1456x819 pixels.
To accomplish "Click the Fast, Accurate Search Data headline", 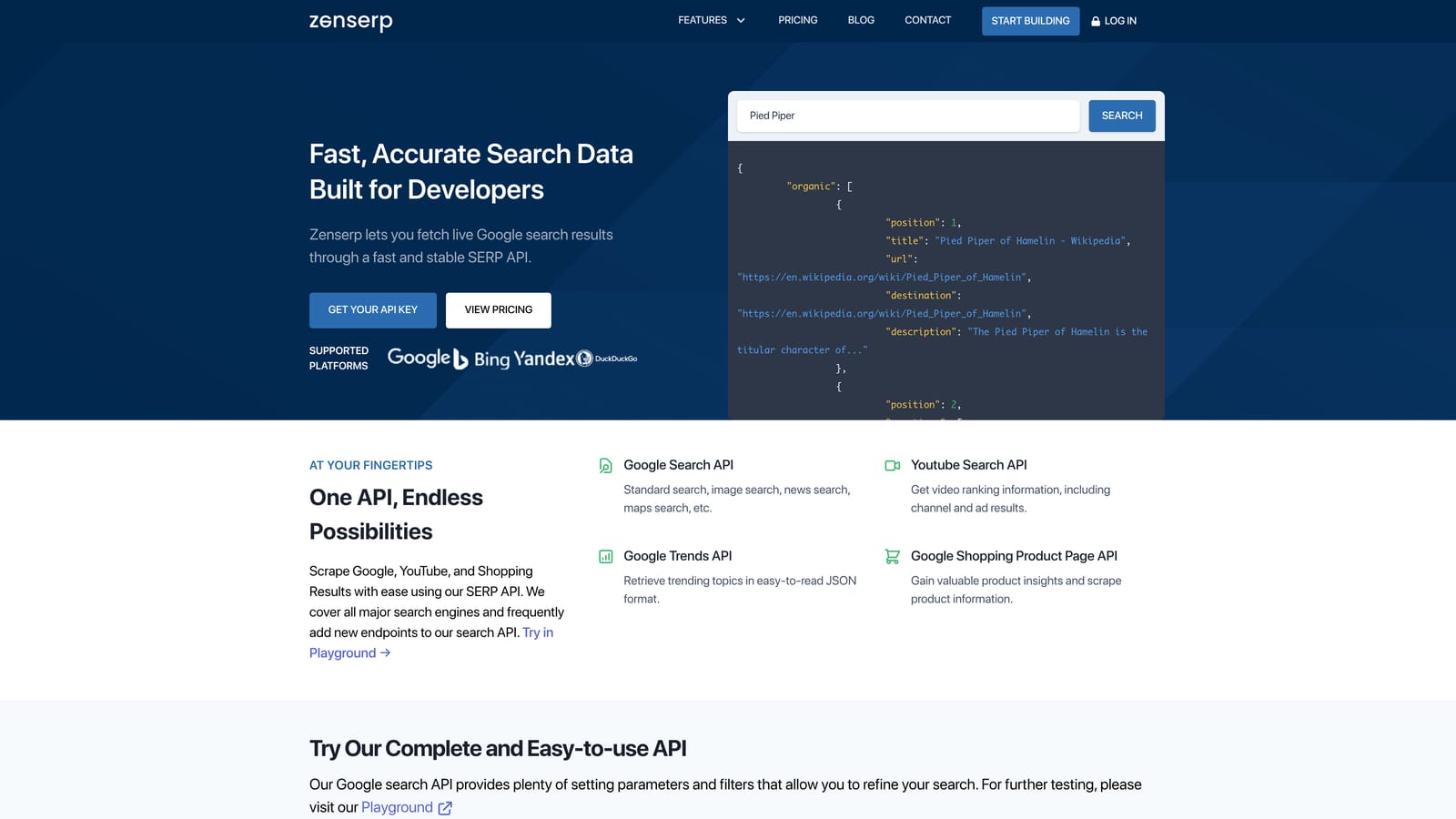I will coord(471,172).
